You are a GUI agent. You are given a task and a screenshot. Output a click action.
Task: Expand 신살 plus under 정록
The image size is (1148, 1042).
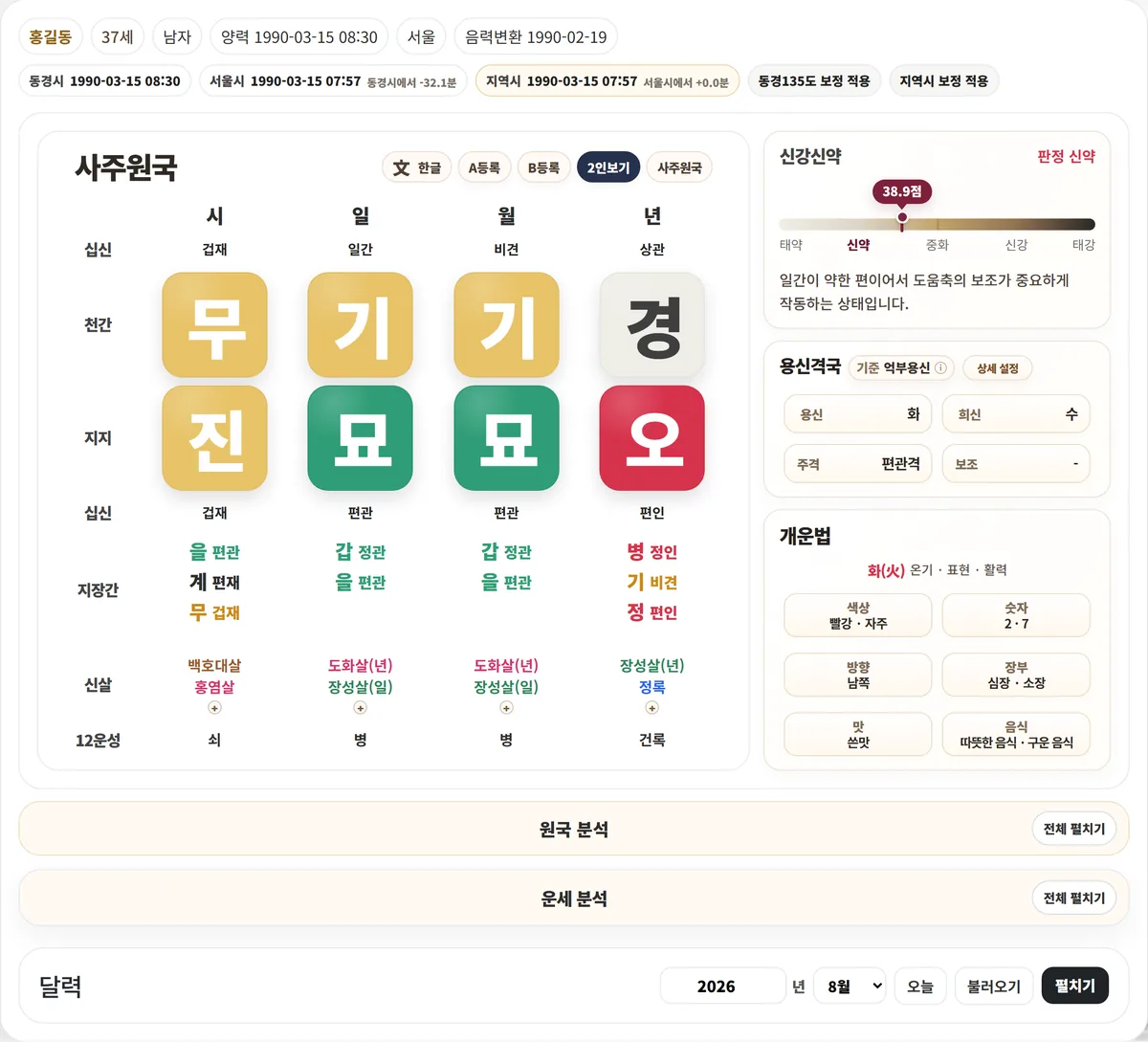point(651,708)
